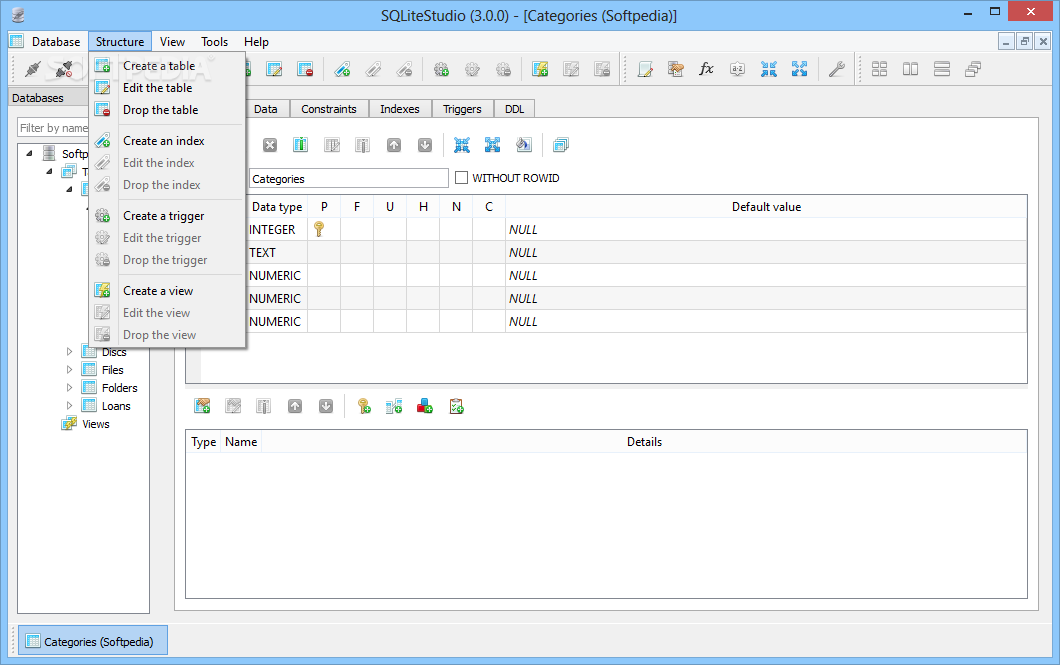The width and height of the screenshot is (1060, 665).
Task: Collapse the Softpedia database node
Action: [x=29, y=153]
